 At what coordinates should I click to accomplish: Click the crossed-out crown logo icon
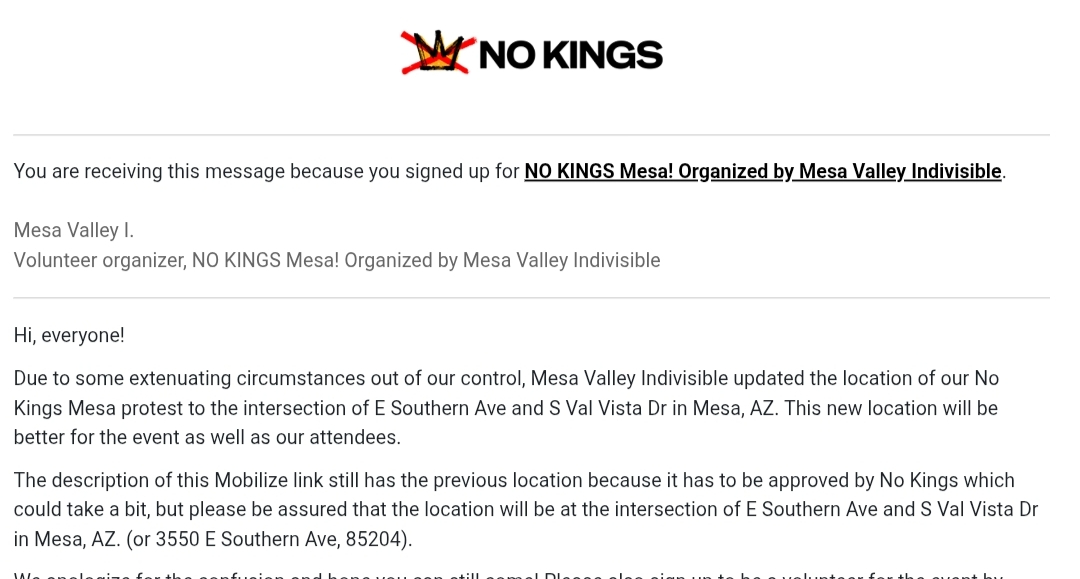(x=436, y=53)
